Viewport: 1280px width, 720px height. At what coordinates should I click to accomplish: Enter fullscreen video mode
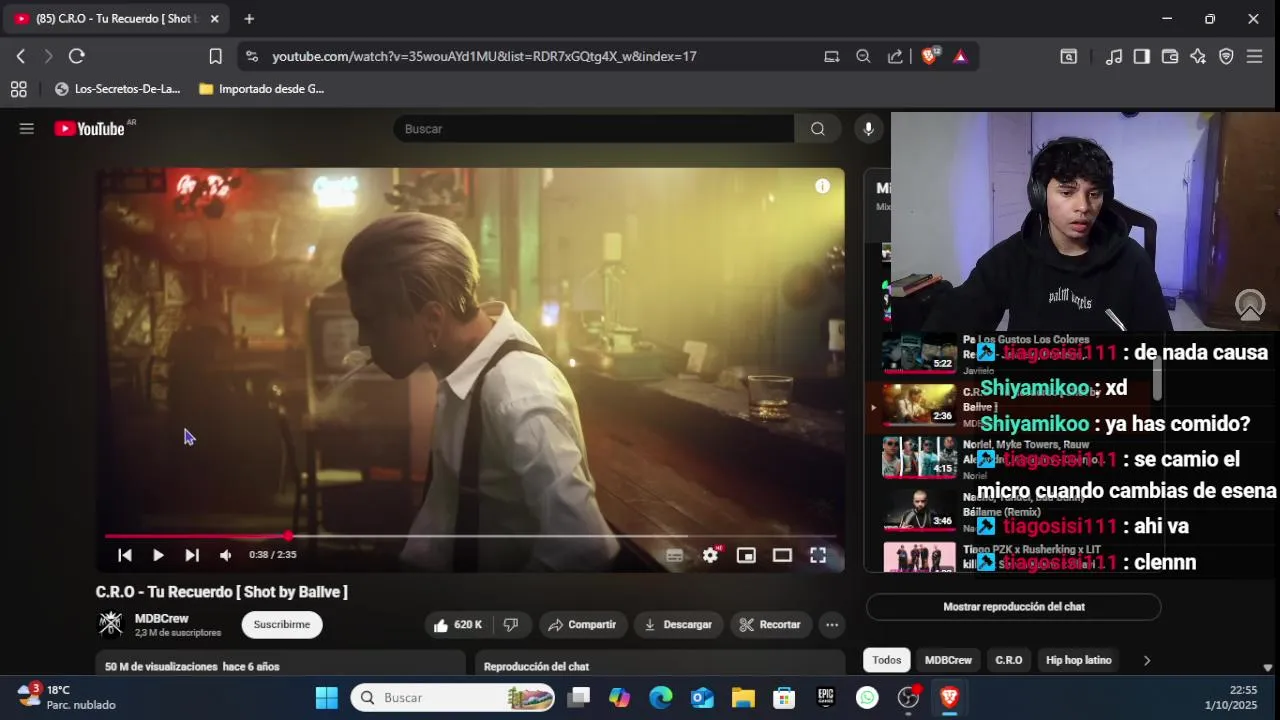[818, 555]
